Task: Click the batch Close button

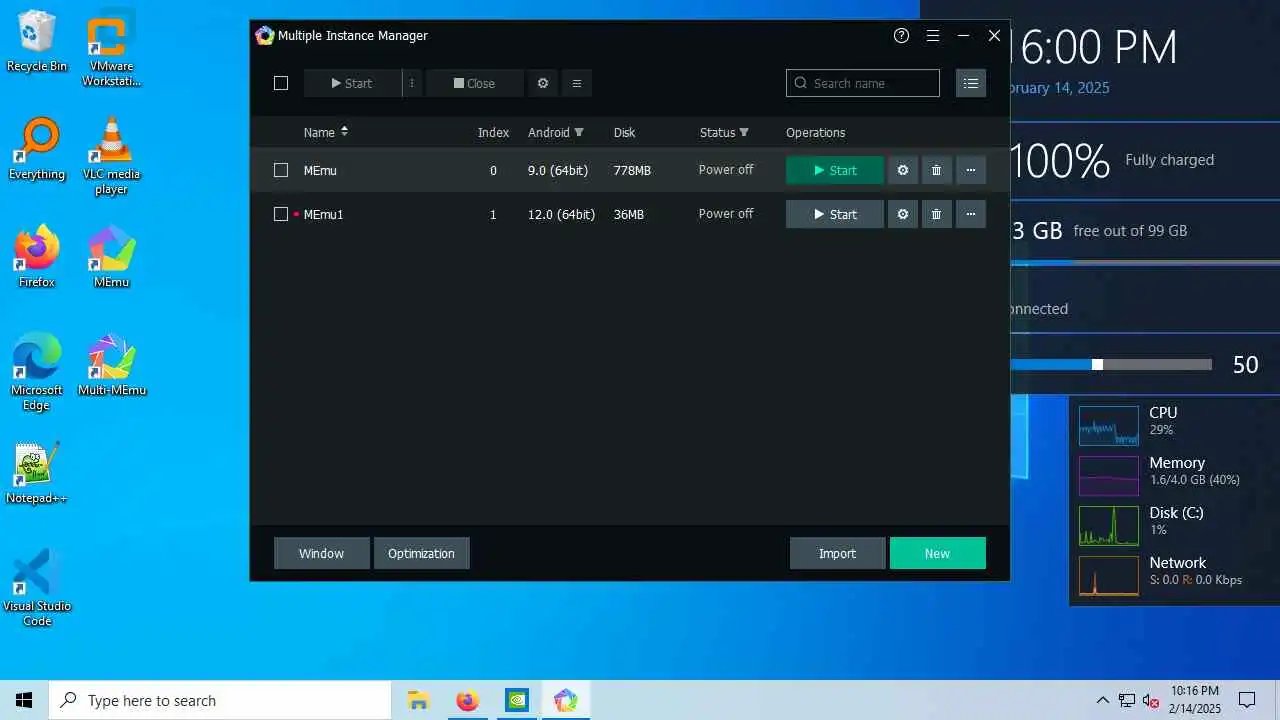Action: tap(474, 83)
